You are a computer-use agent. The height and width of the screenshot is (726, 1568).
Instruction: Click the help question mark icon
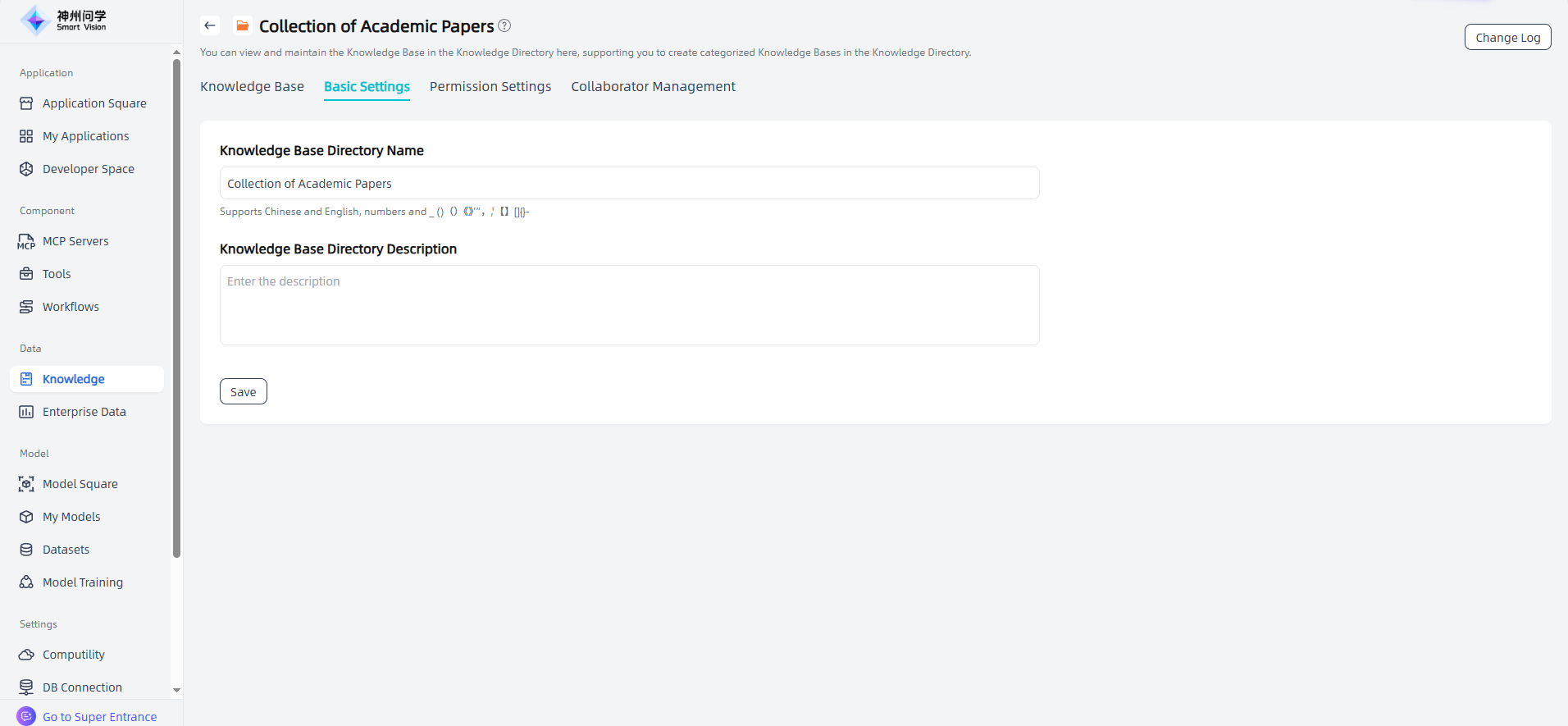tap(504, 25)
